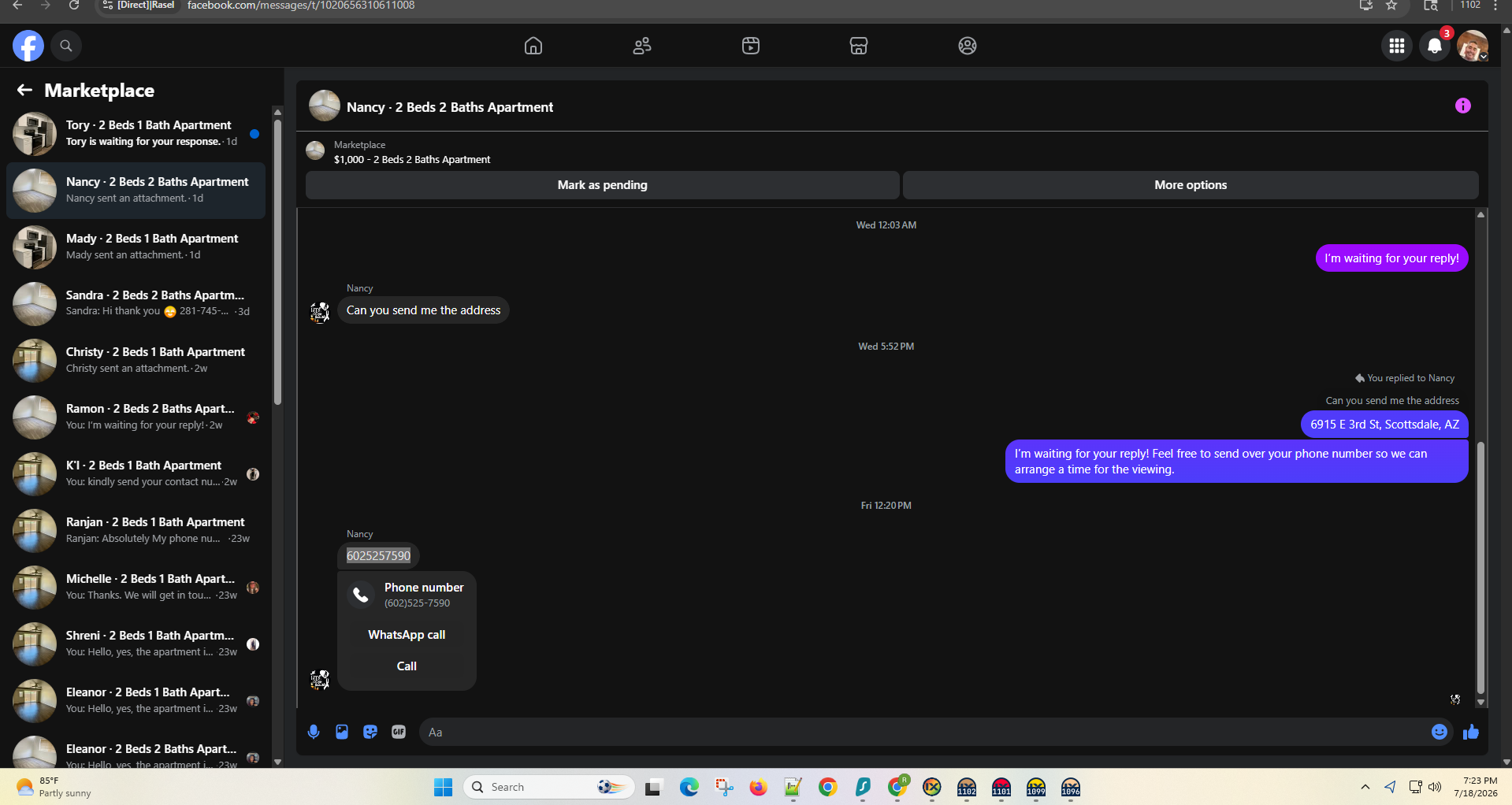
Task: Open the emoji picker in message box
Action: point(1440,732)
